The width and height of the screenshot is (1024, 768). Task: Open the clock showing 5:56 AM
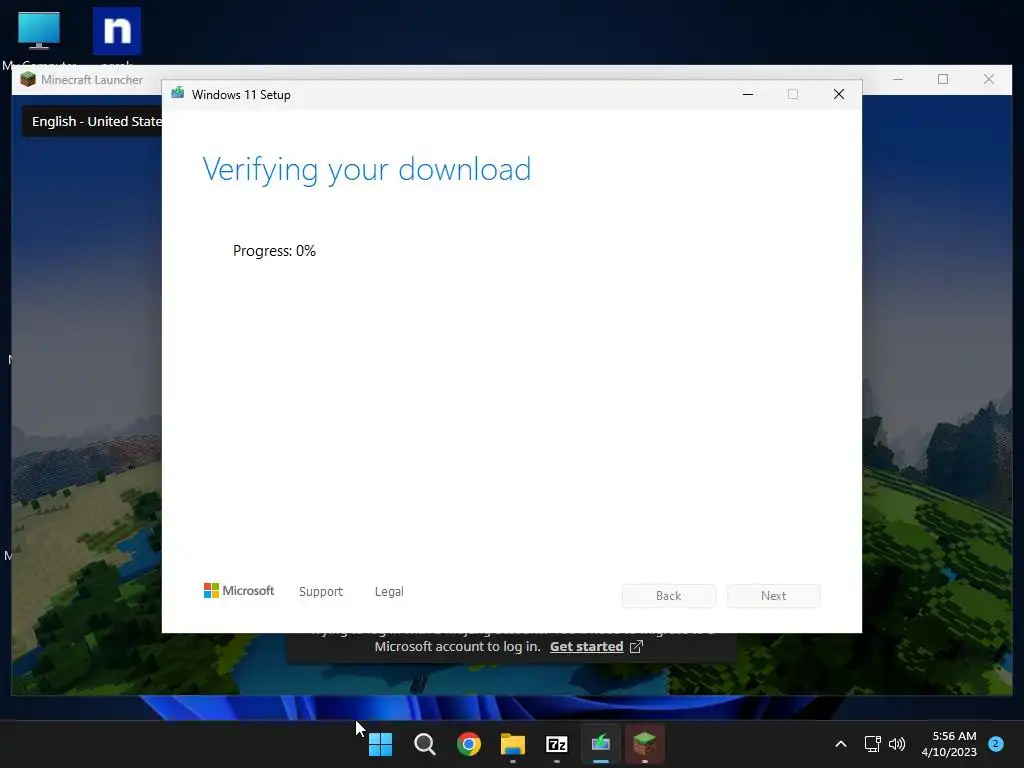[x=949, y=744]
